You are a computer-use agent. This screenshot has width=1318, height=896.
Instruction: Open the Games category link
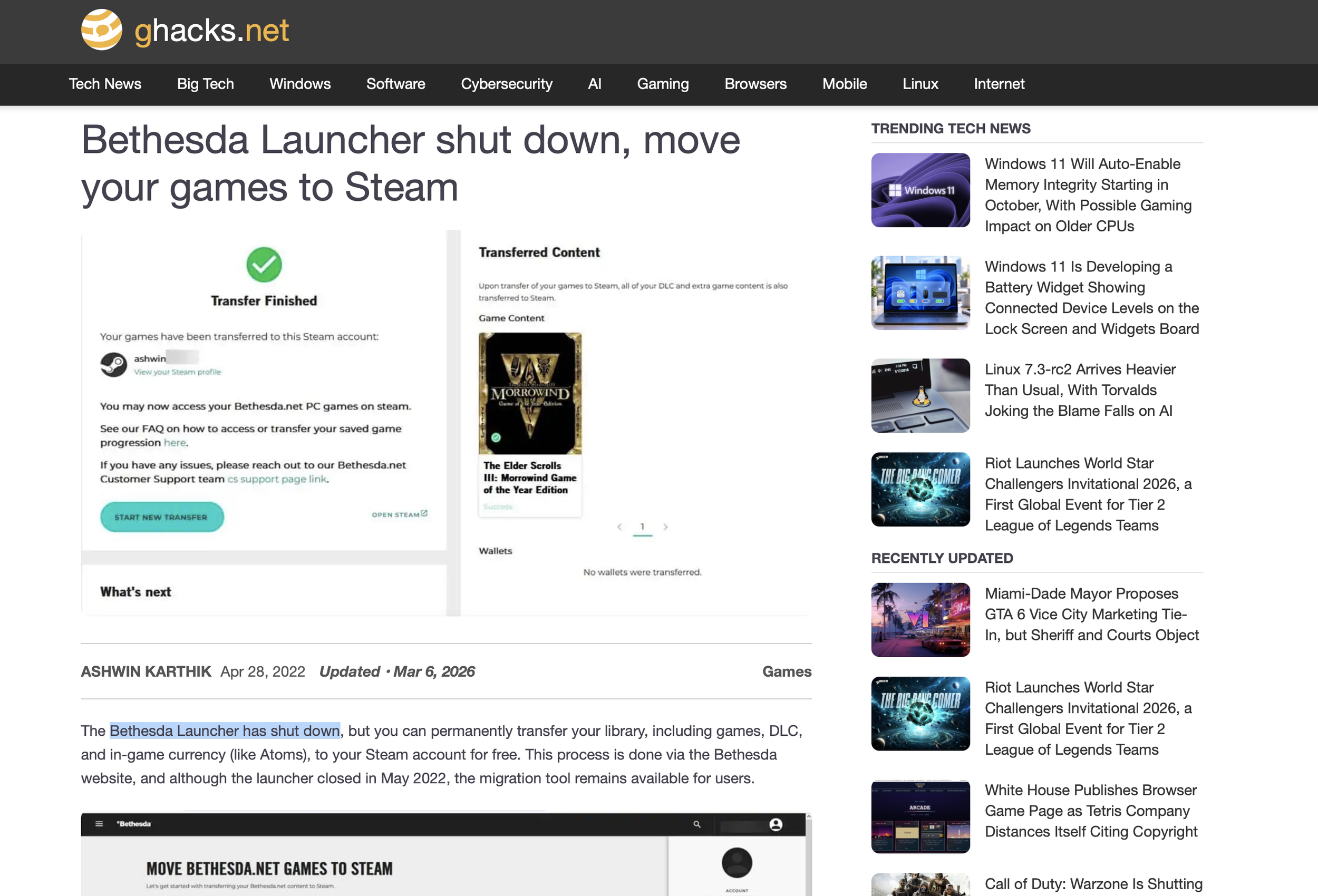pyautogui.click(x=787, y=671)
